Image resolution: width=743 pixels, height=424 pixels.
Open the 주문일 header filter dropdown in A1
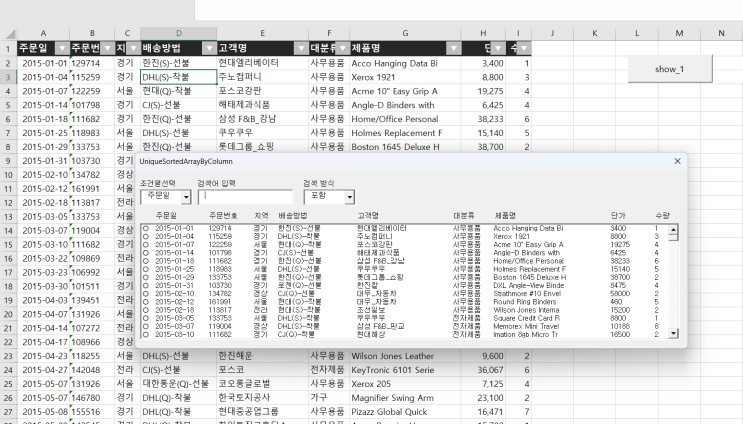pos(62,48)
